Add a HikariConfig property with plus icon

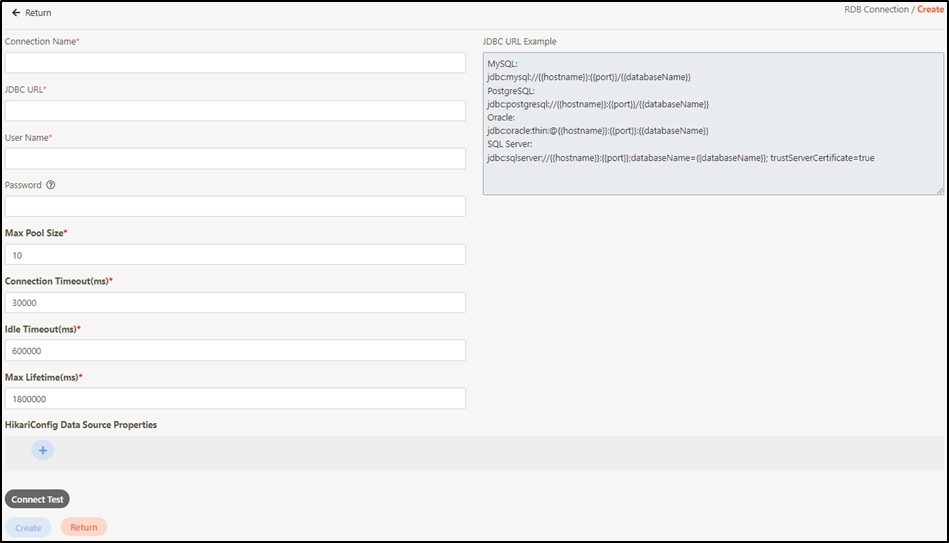coord(43,451)
